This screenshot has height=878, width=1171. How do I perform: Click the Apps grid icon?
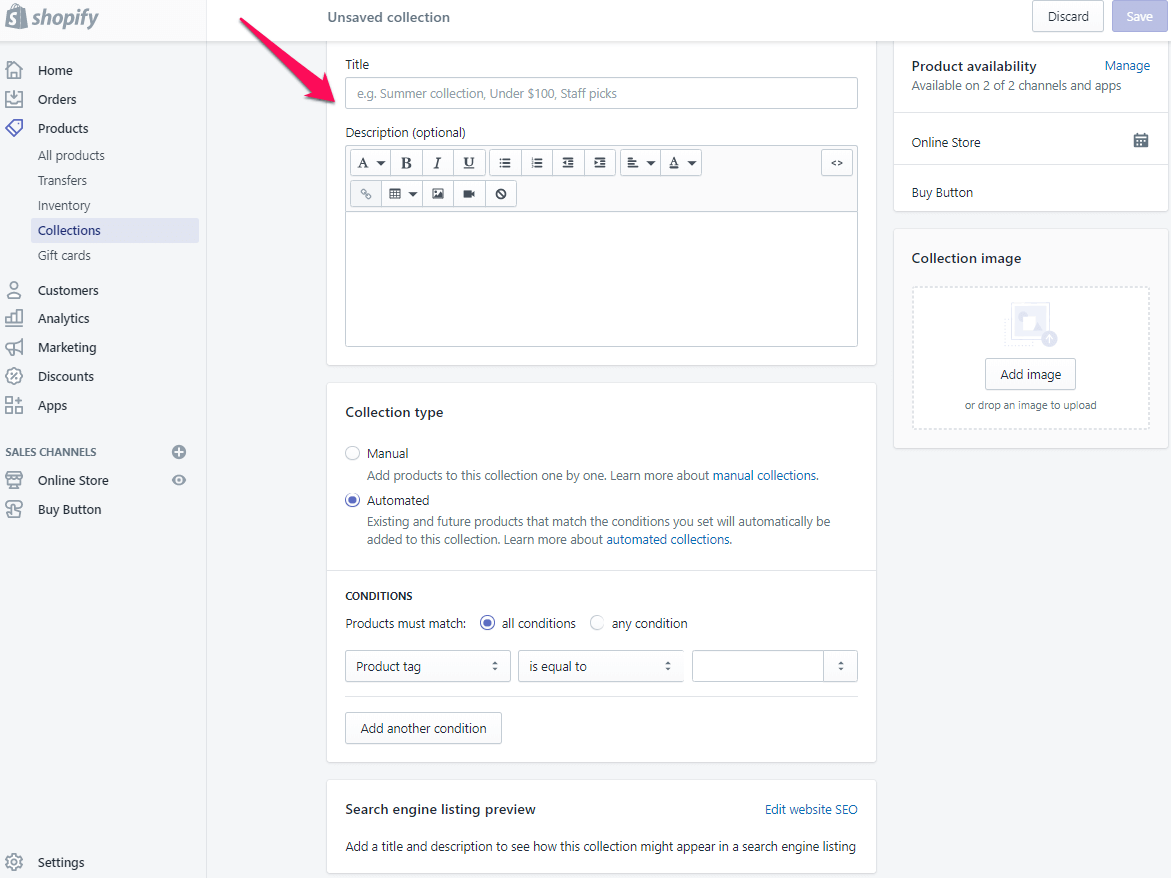click(x=14, y=405)
